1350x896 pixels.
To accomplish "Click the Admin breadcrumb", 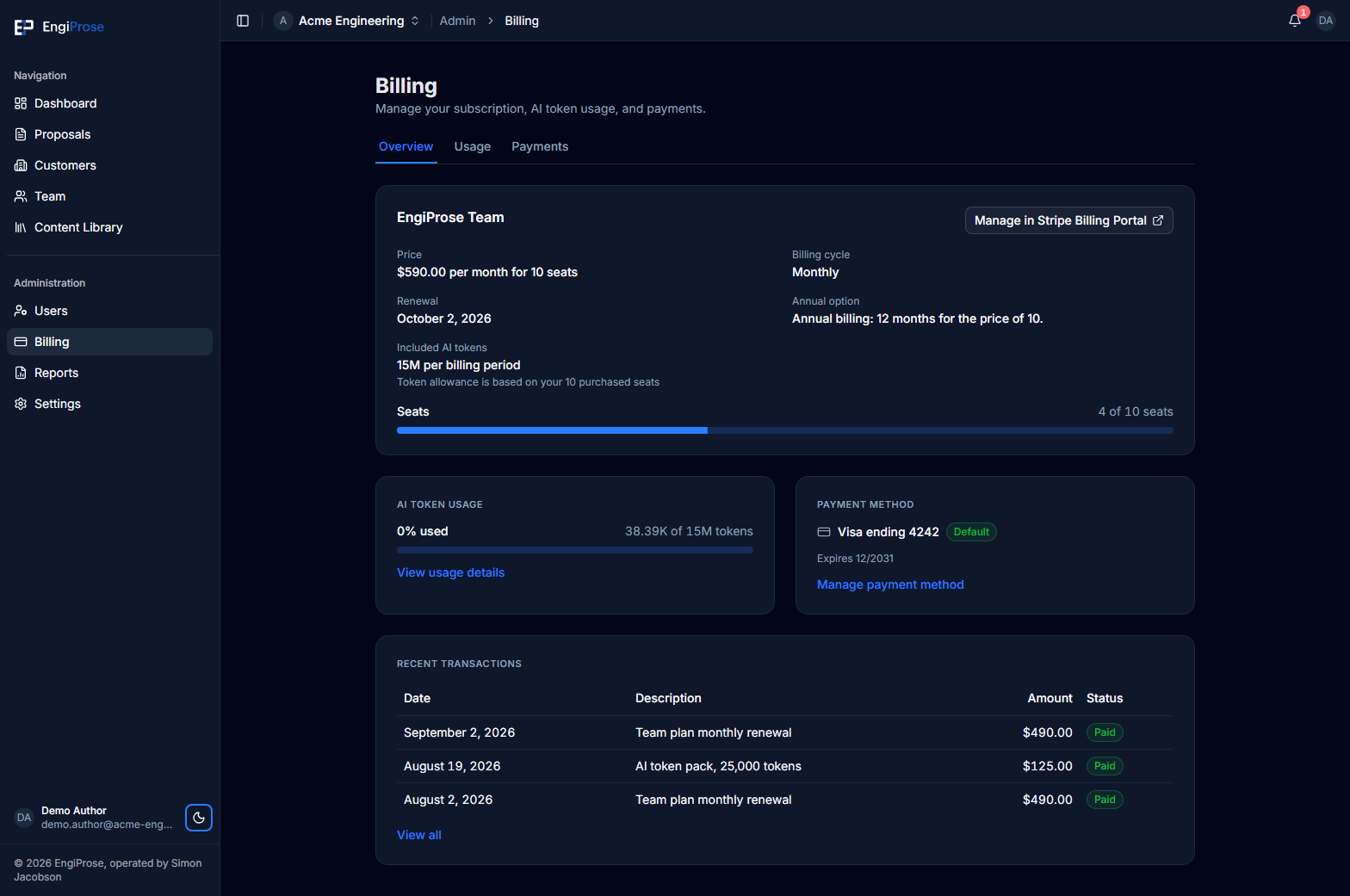I will pyautogui.click(x=457, y=21).
